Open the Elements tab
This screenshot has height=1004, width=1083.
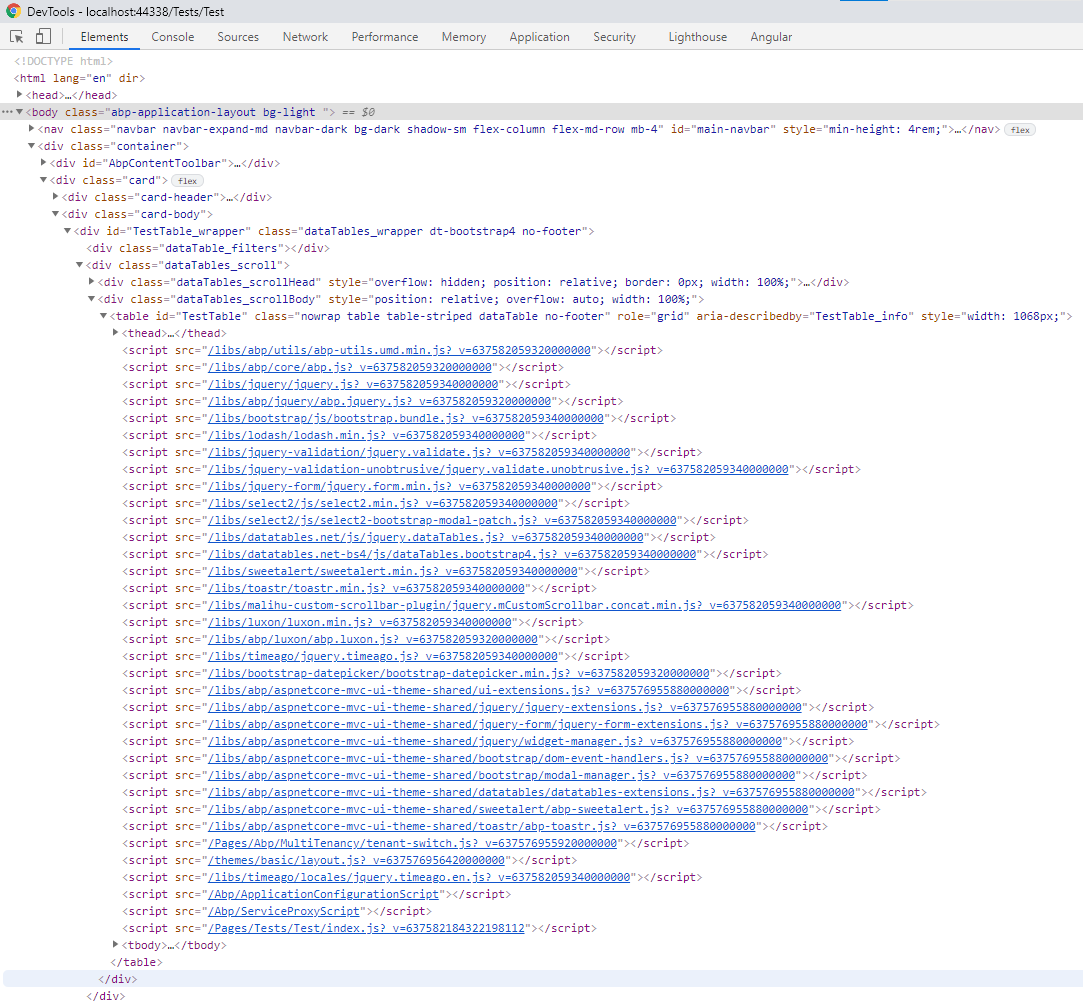pos(104,37)
